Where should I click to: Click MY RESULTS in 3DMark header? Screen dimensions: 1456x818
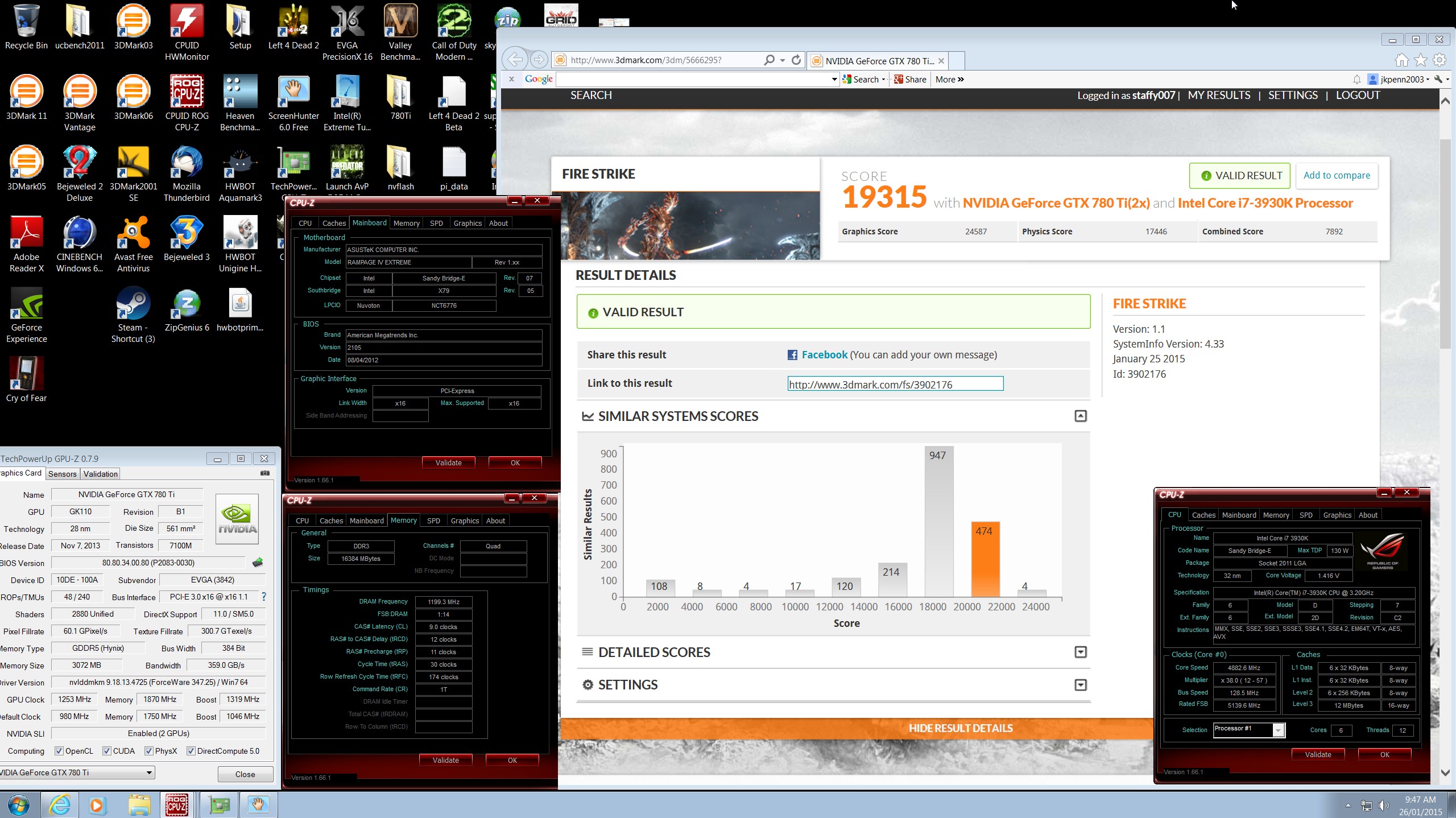pos(1219,96)
